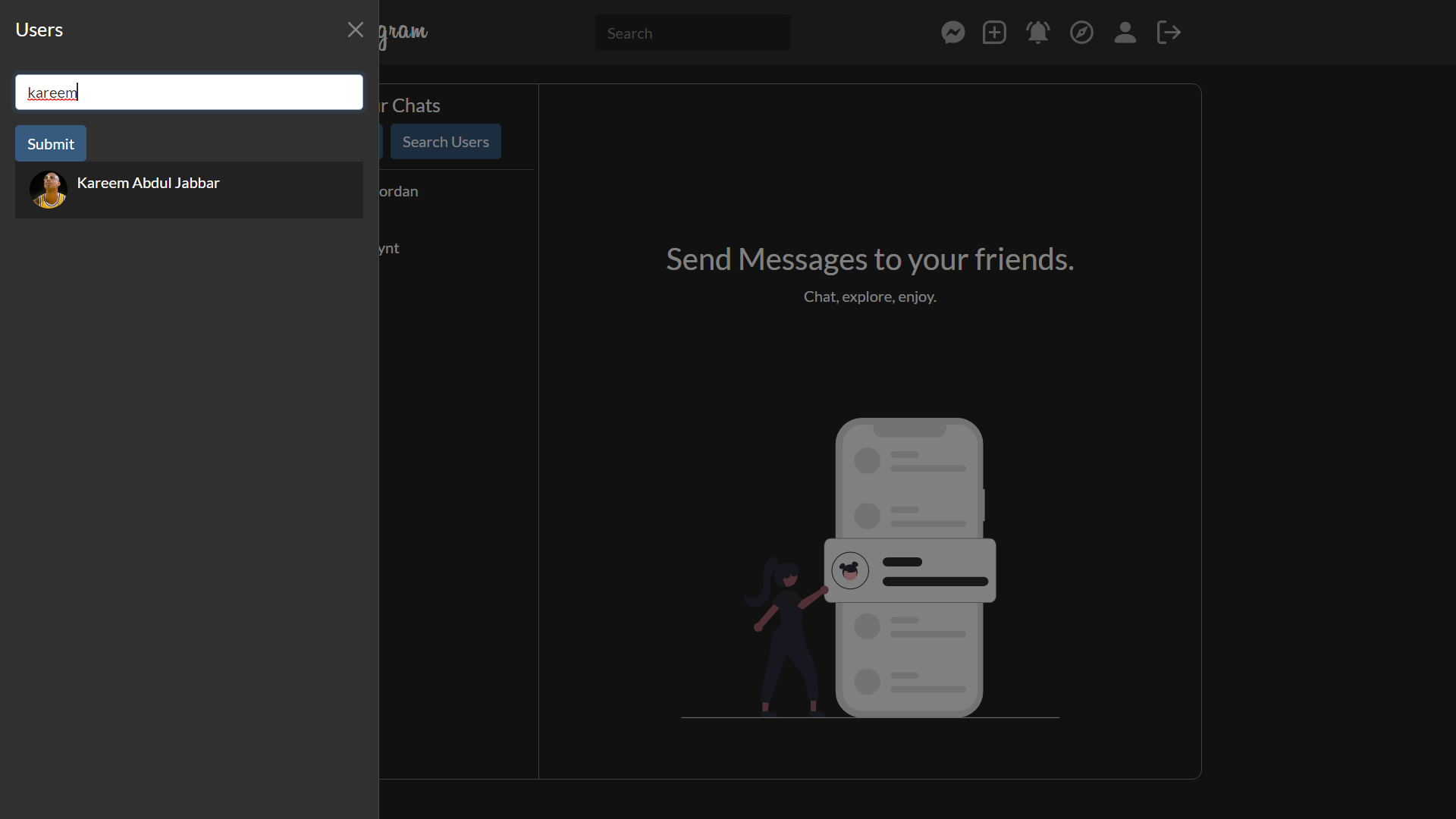Close the Users side panel

click(x=355, y=30)
